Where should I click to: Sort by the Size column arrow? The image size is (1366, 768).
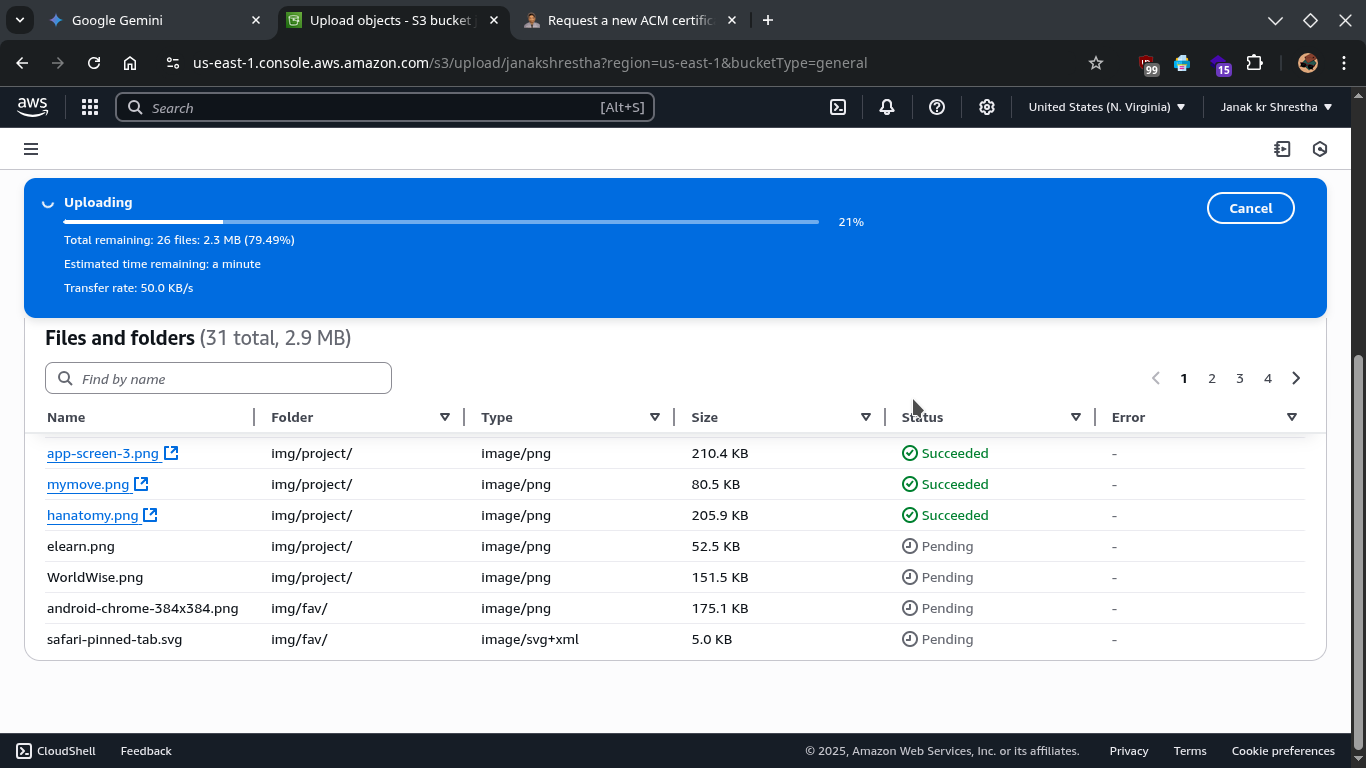(866, 417)
